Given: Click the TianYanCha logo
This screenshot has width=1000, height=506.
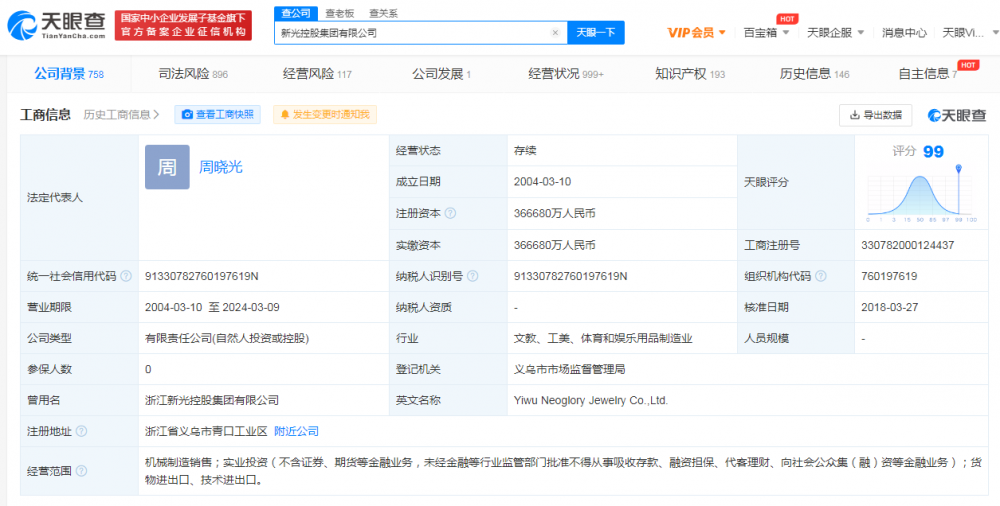Looking at the screenshot, I should [x=56, y=26].
